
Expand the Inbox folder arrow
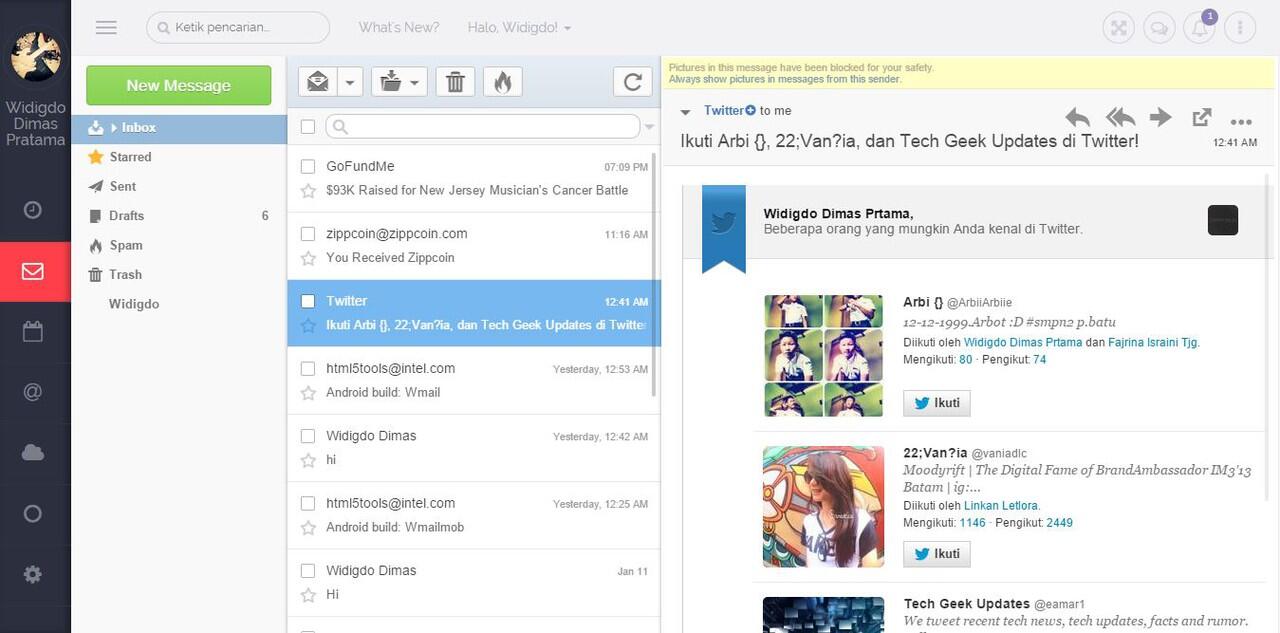114,128
